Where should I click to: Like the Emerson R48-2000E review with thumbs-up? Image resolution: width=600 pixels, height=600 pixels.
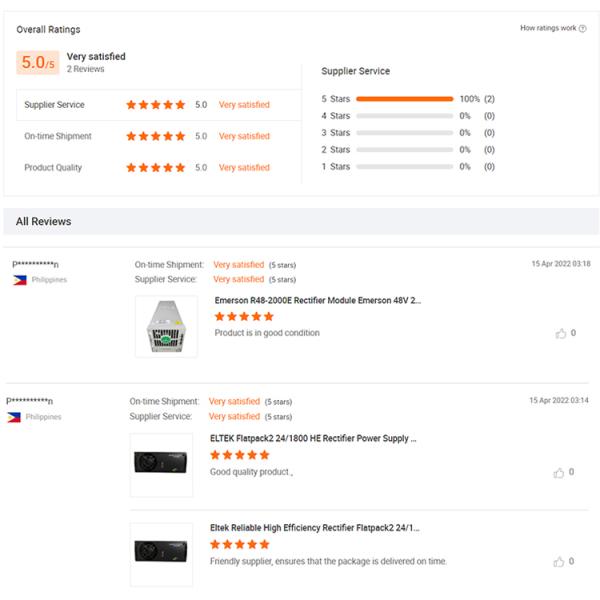(561, 333)
